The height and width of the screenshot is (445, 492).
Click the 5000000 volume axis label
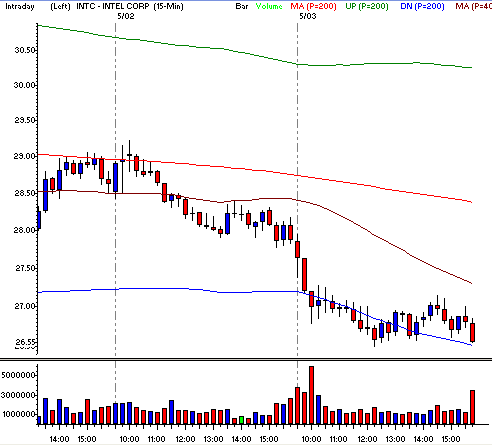click(18, 376)
